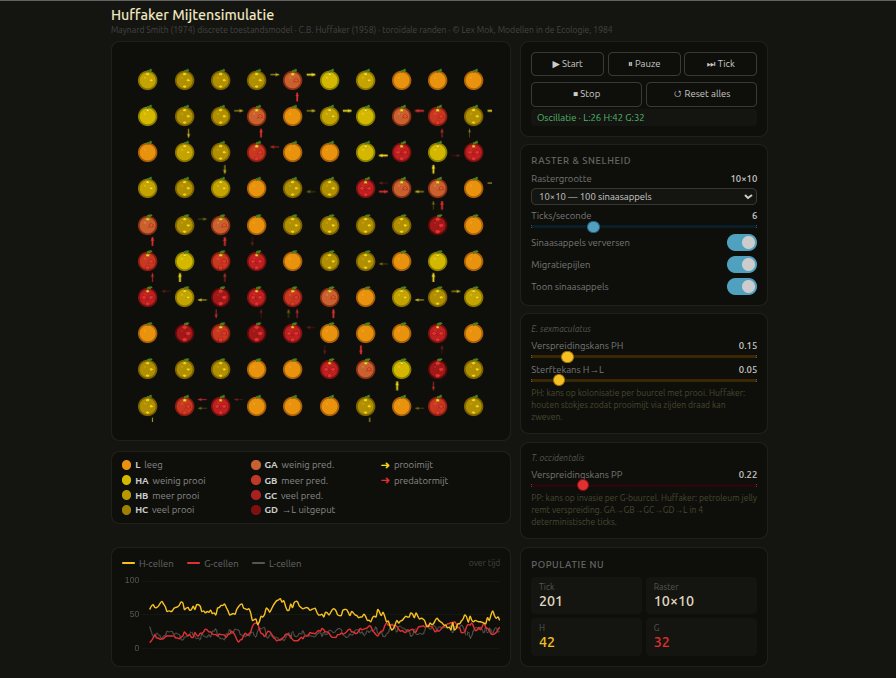Viewport: 896px width, 678px height.
Task: Turn off the Migratiepijlen toggle
Action: tap(741, 264)
